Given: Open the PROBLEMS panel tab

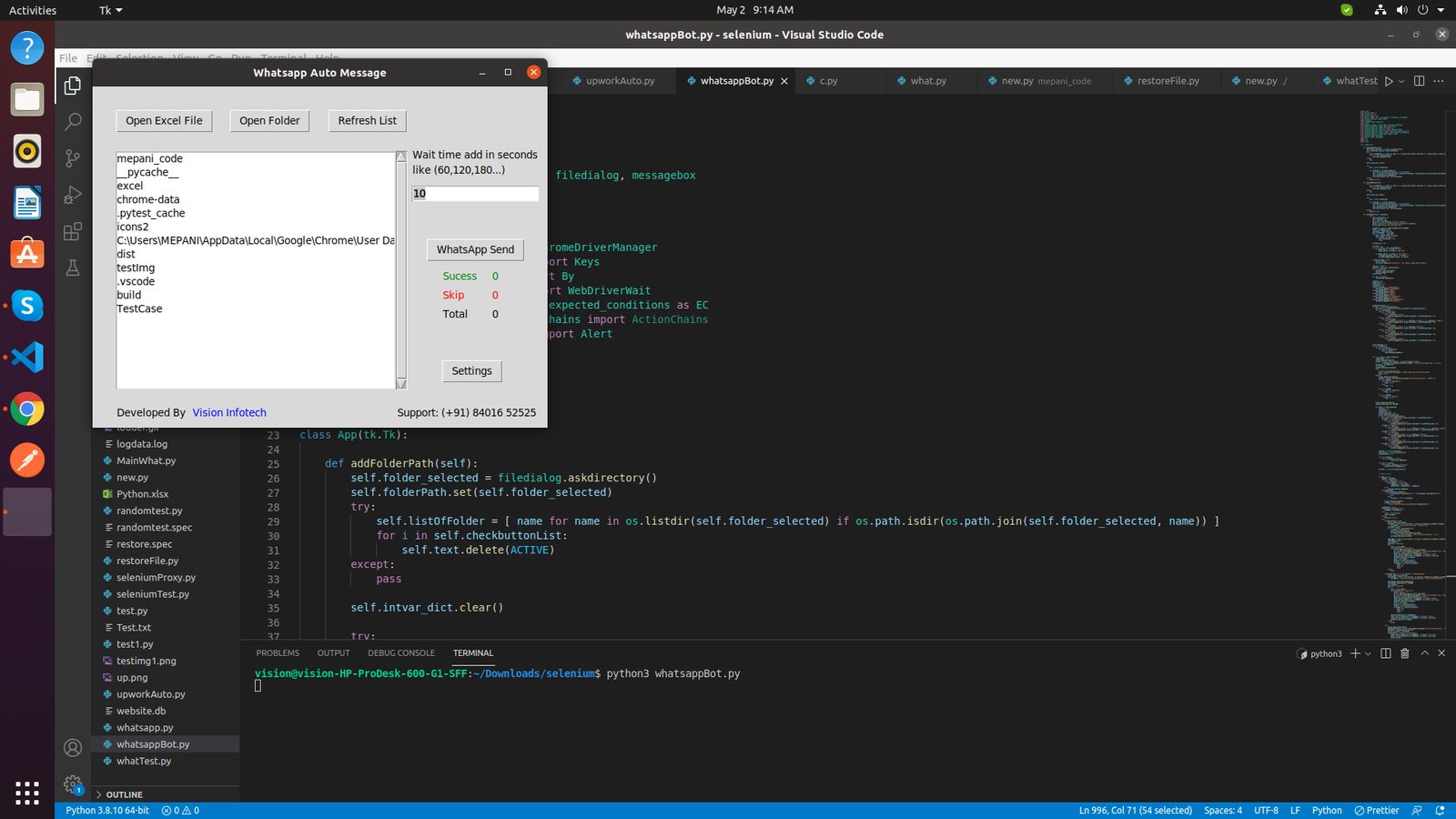Looking at the screenshot, I should pyautogui.click(x=278, y=653).
